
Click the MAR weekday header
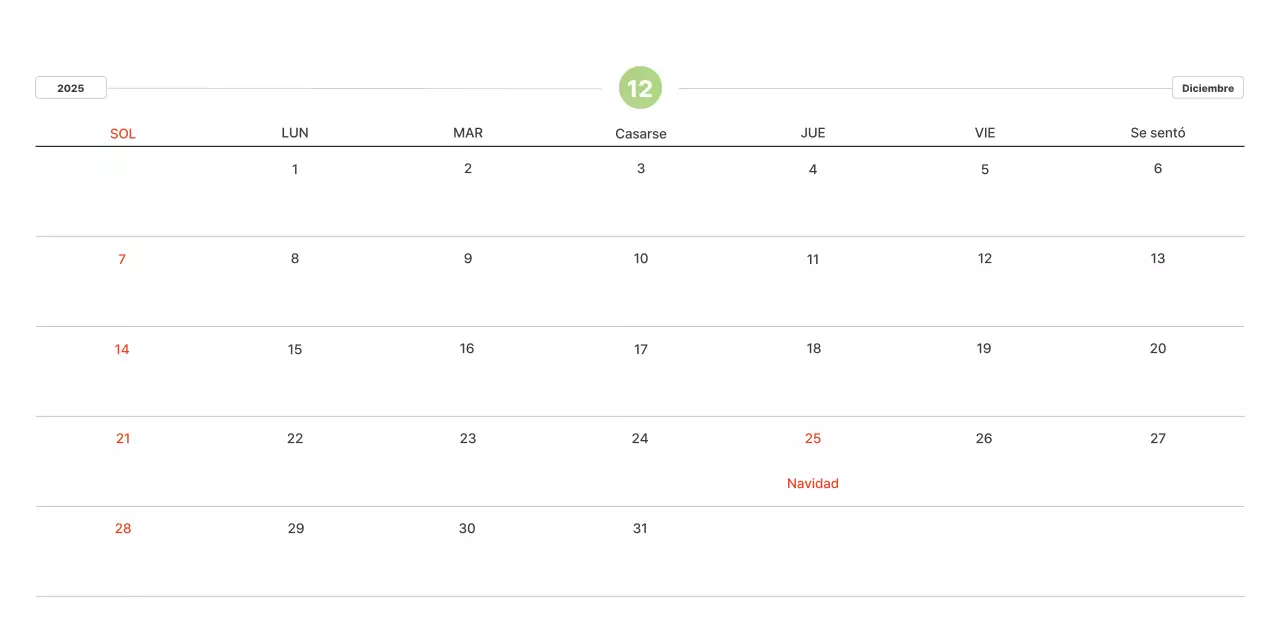[468, 133]
